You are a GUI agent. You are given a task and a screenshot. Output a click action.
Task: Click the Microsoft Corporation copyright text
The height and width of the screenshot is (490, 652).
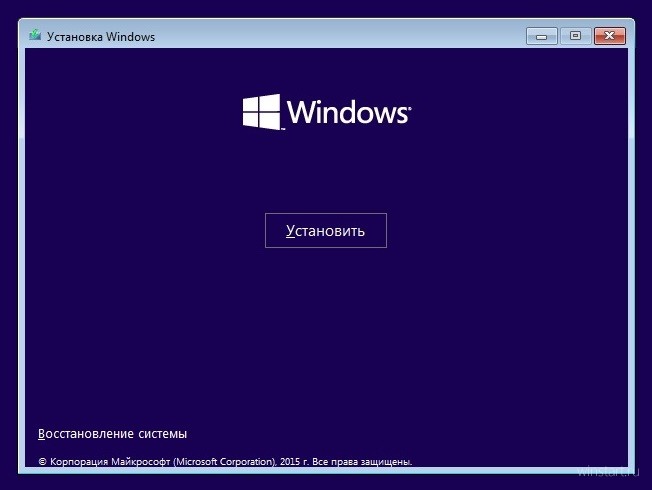pyautogui.click(x=225, y=462)
